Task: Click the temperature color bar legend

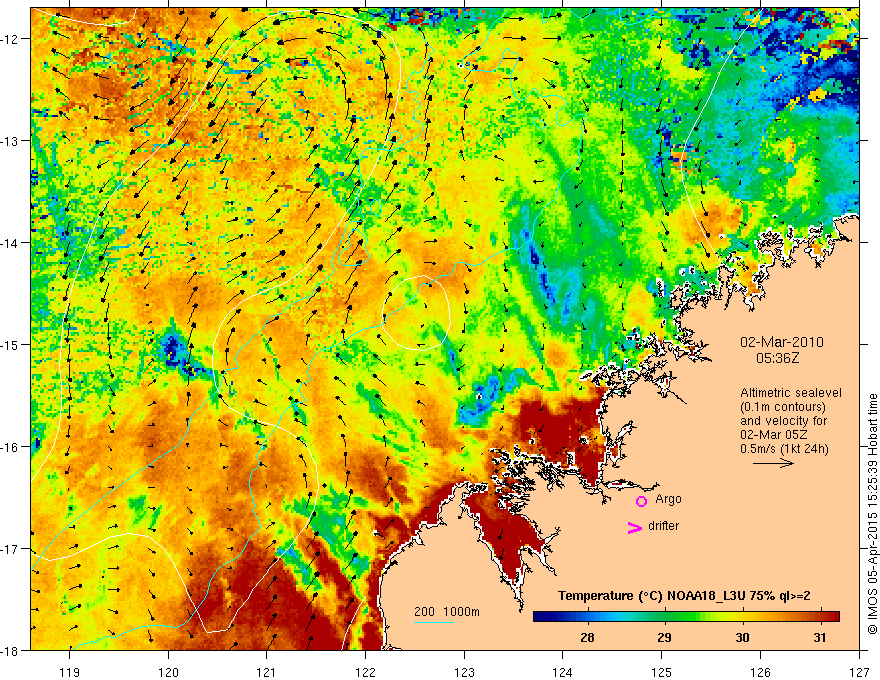Action: pyautogui.click(x=686, y=617)
